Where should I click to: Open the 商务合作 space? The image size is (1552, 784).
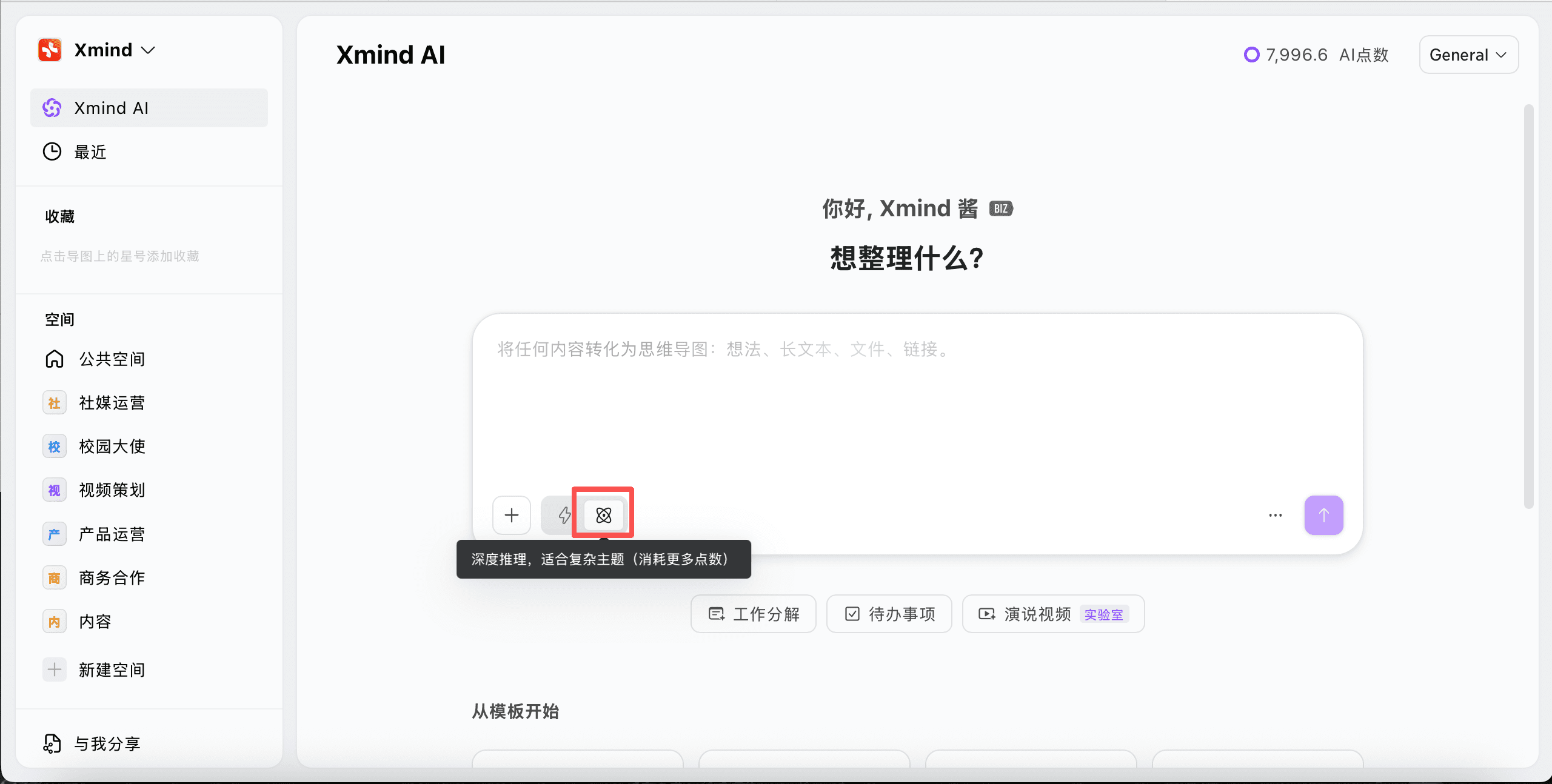click(149, 577)
